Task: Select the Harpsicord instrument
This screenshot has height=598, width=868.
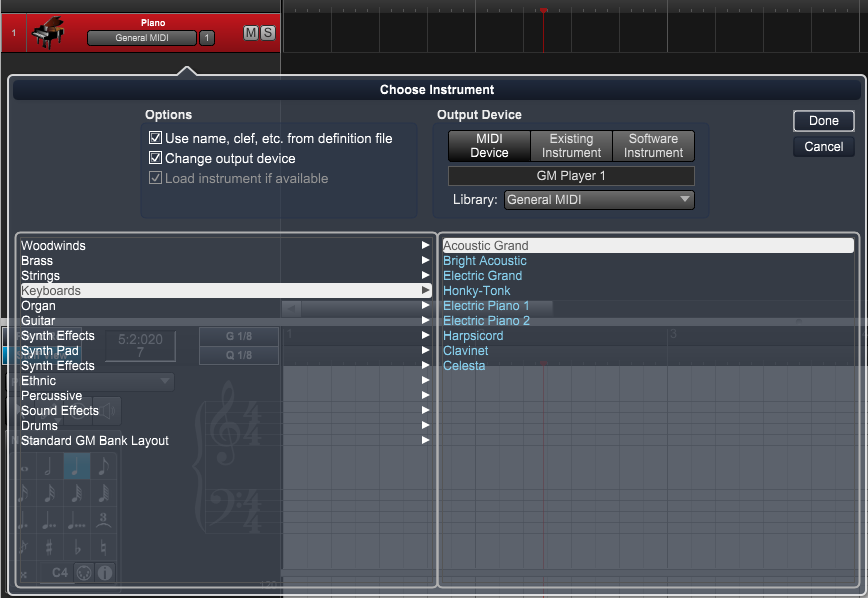Action: click(x=473, y=336)
